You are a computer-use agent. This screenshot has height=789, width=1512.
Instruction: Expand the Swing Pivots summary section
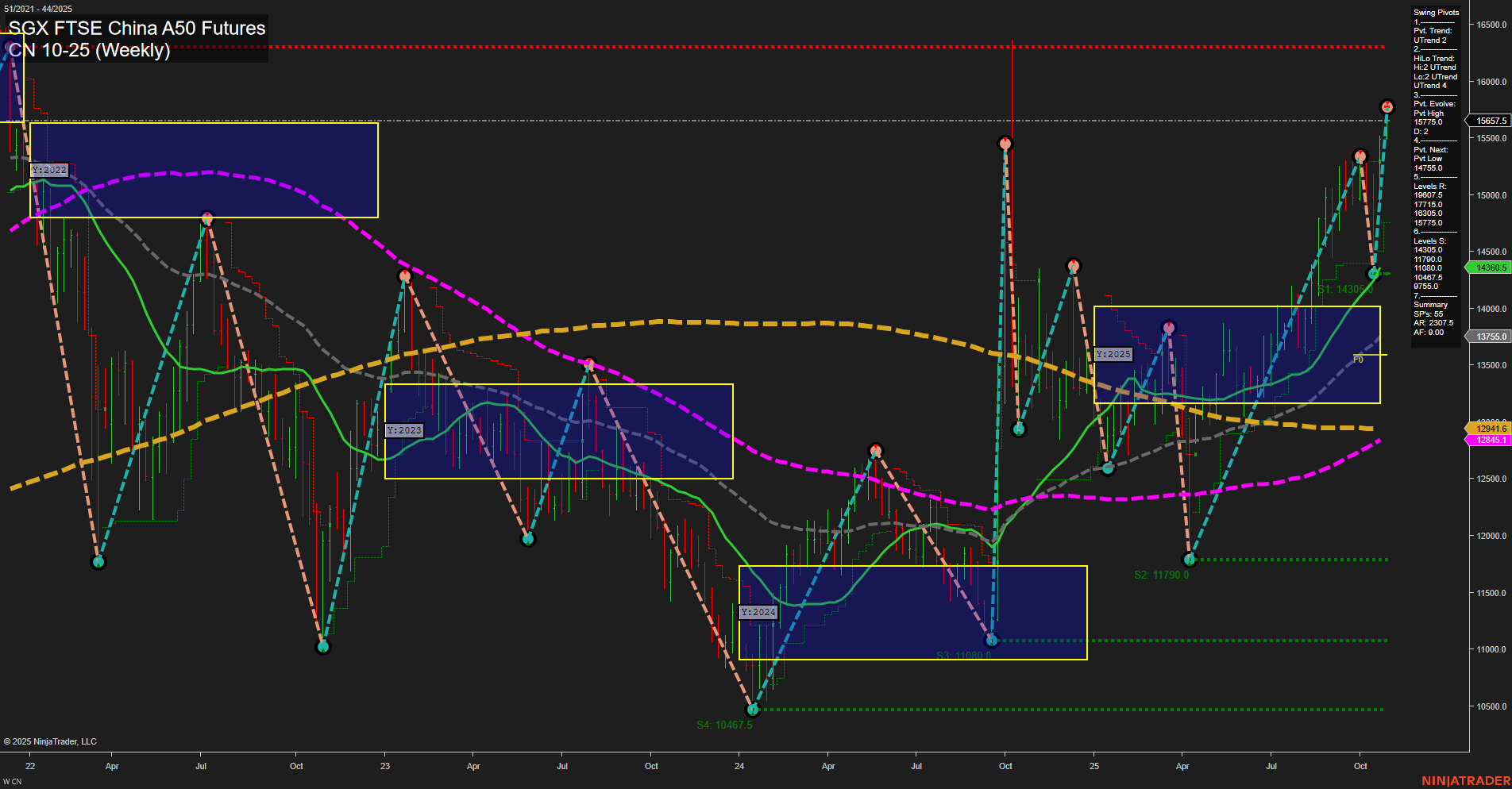click(1430, 304)
